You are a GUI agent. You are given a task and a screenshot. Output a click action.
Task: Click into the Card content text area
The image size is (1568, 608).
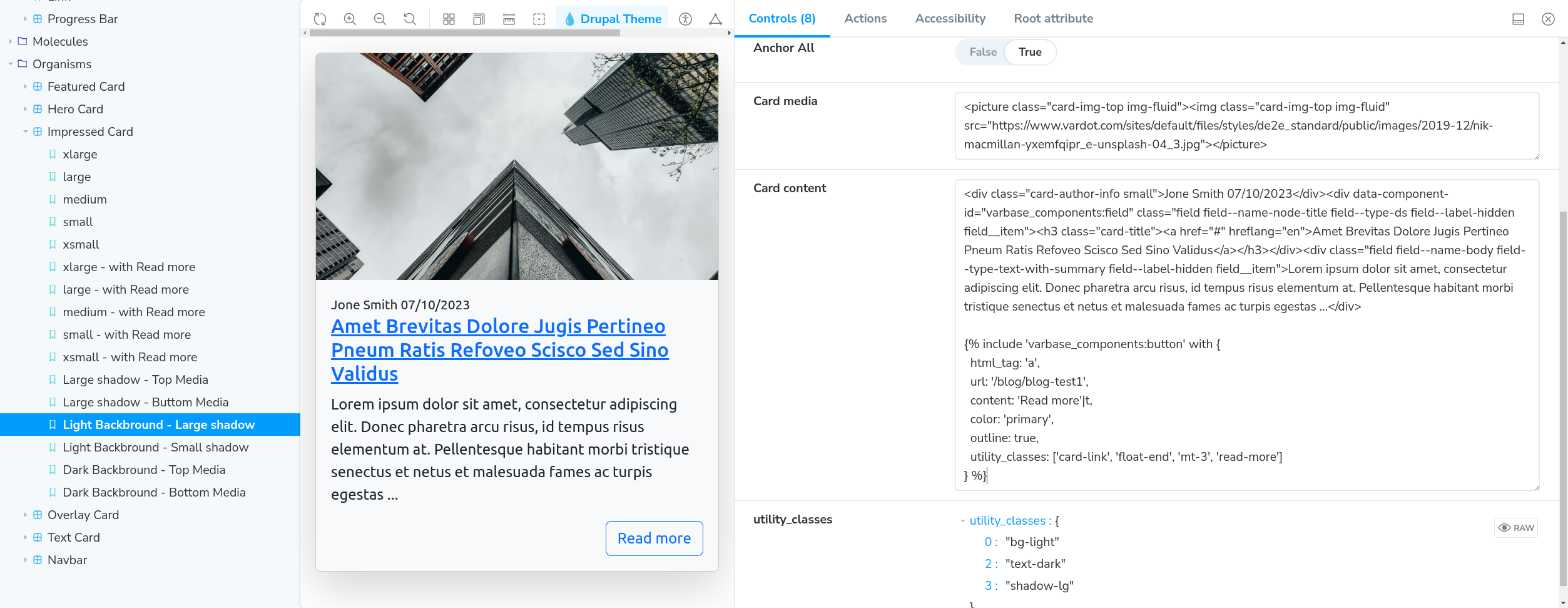[x=1247, y=335]
